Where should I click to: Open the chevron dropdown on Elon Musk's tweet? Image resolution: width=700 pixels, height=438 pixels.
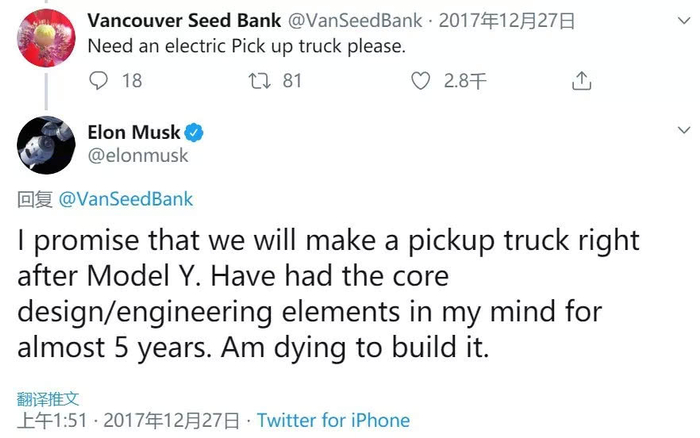click(x=684, y=131)
